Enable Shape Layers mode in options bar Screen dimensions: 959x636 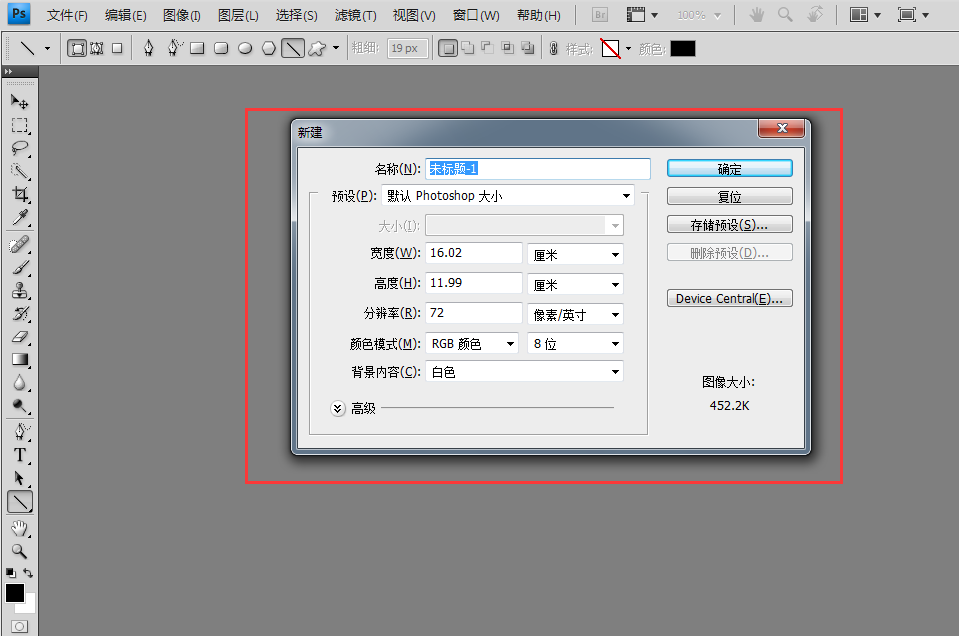[x=77, y=48]
